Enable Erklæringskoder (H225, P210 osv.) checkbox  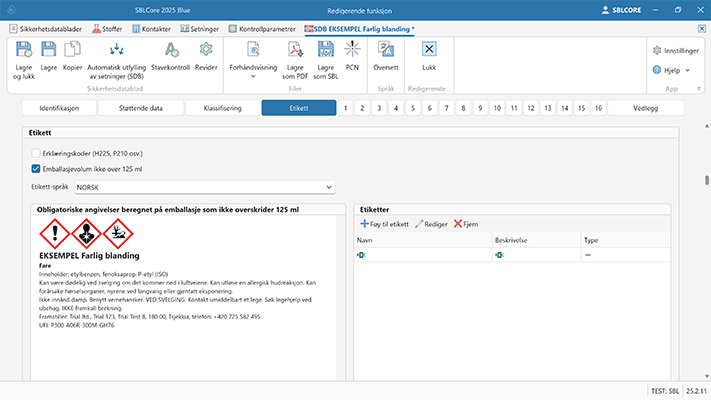[36, 152]
